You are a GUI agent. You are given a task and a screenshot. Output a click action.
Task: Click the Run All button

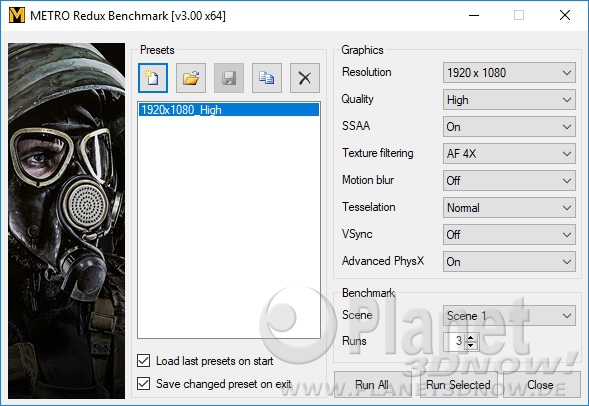coord(372,385)
